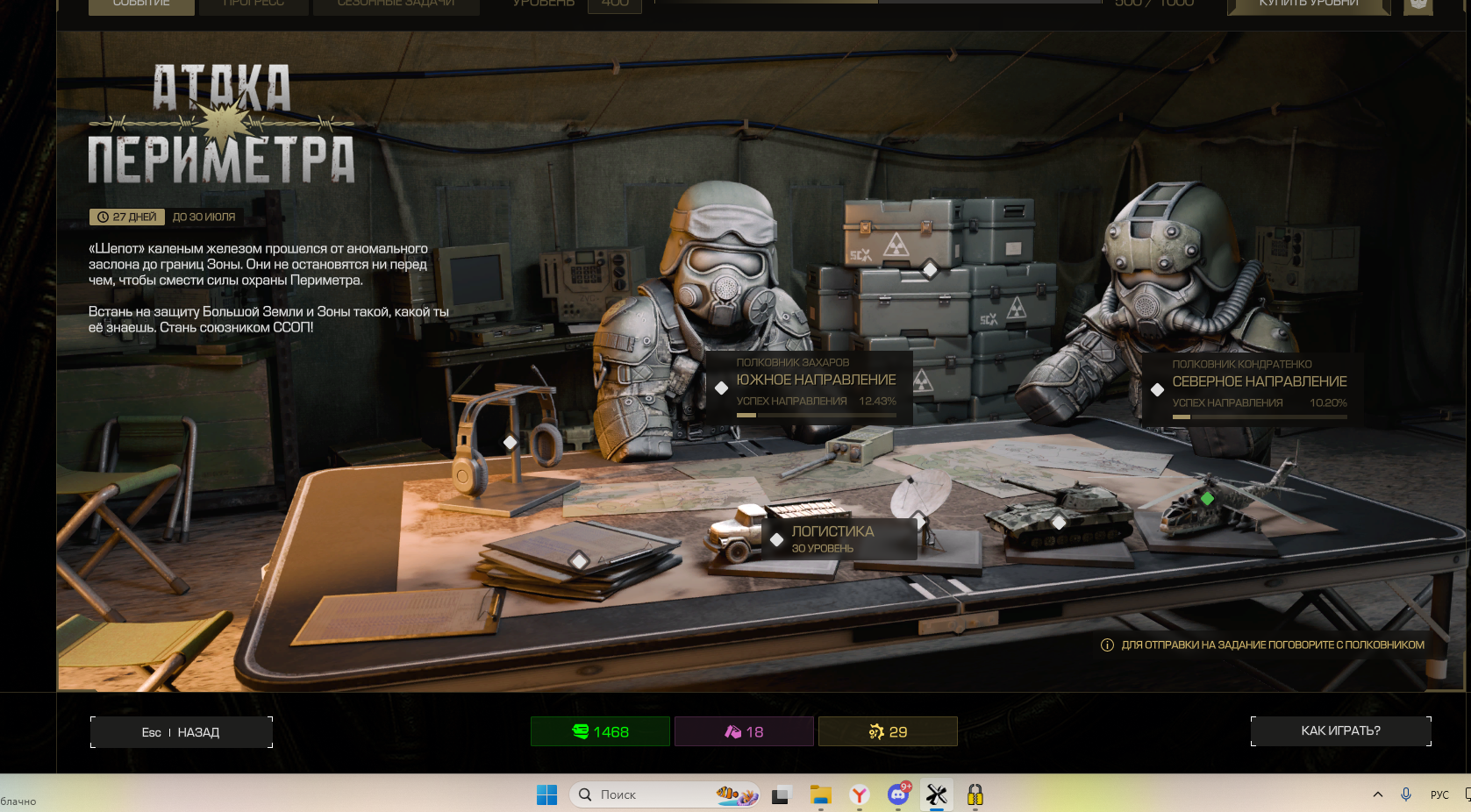Open the diamond marker on the document folders
The width and height of the screenshot is (1471, 812).
578,559
